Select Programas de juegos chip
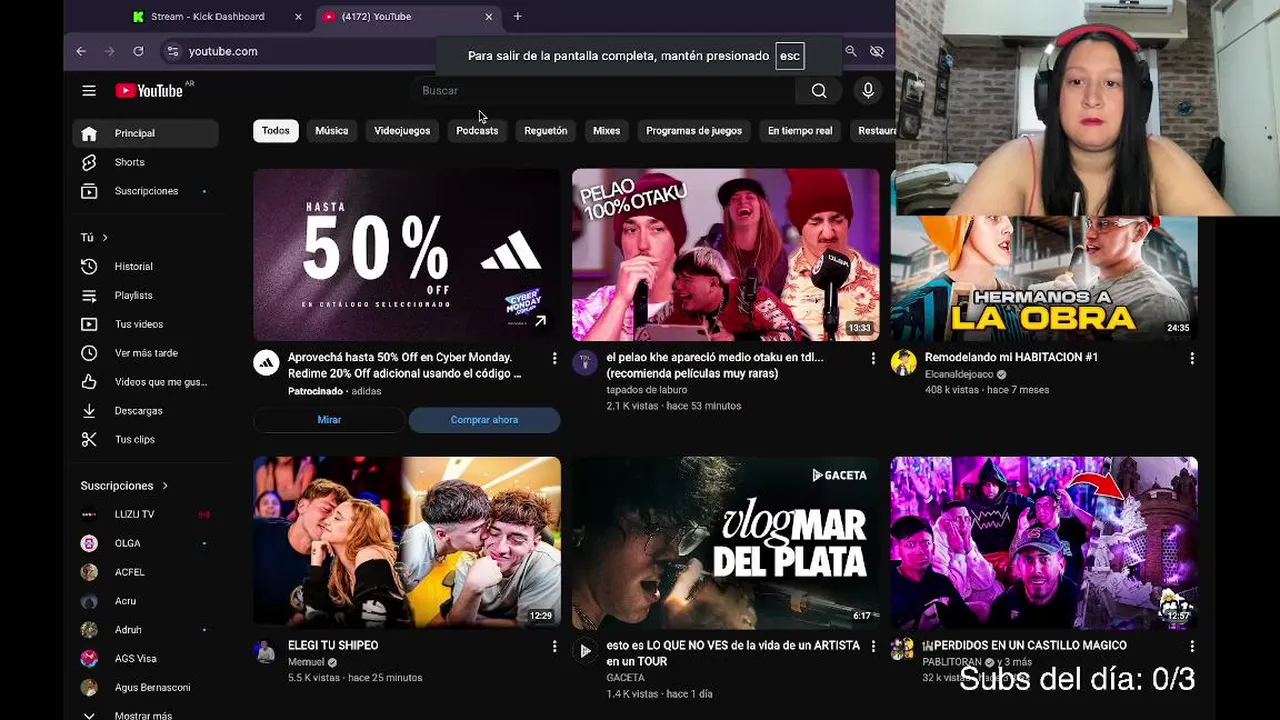 694,131
